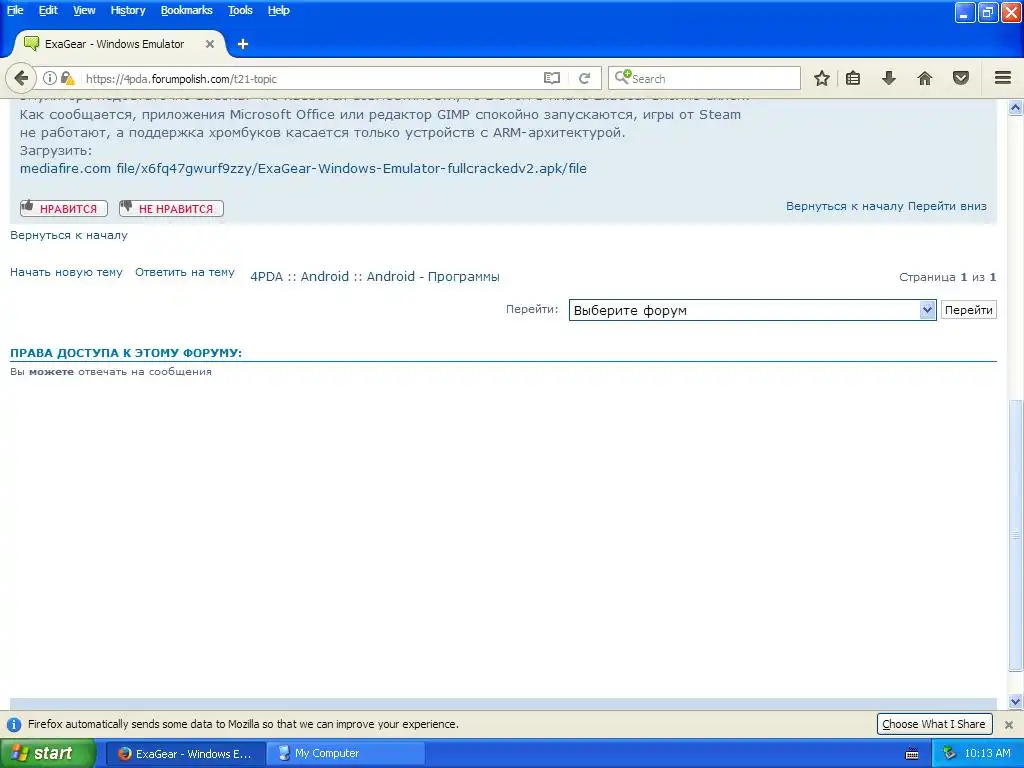The width and height of the screenshot is (1024, 768).
Task: Click keyboard icon in taskbar tray
Action: pyautogui.click(x=912, y=754)
